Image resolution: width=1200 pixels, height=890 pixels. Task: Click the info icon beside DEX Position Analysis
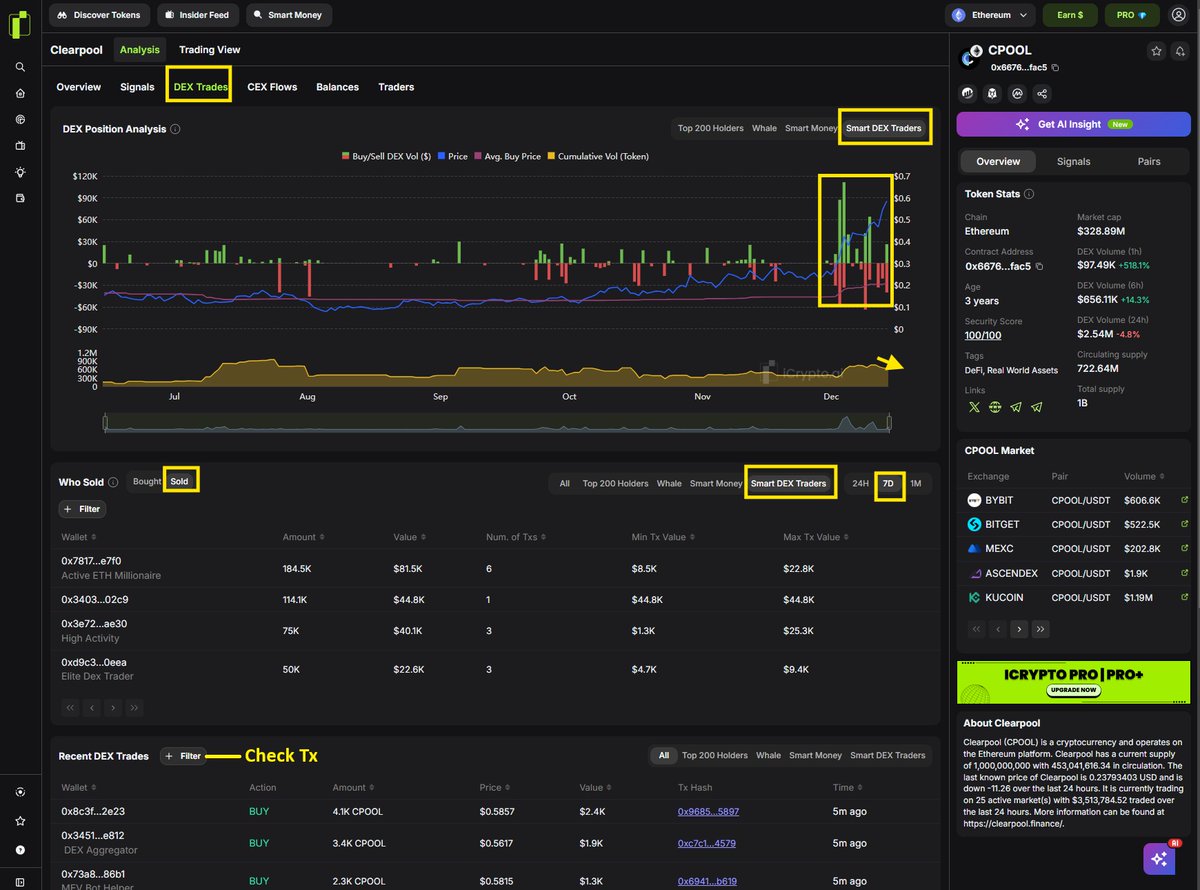click(x=175, y=129)
